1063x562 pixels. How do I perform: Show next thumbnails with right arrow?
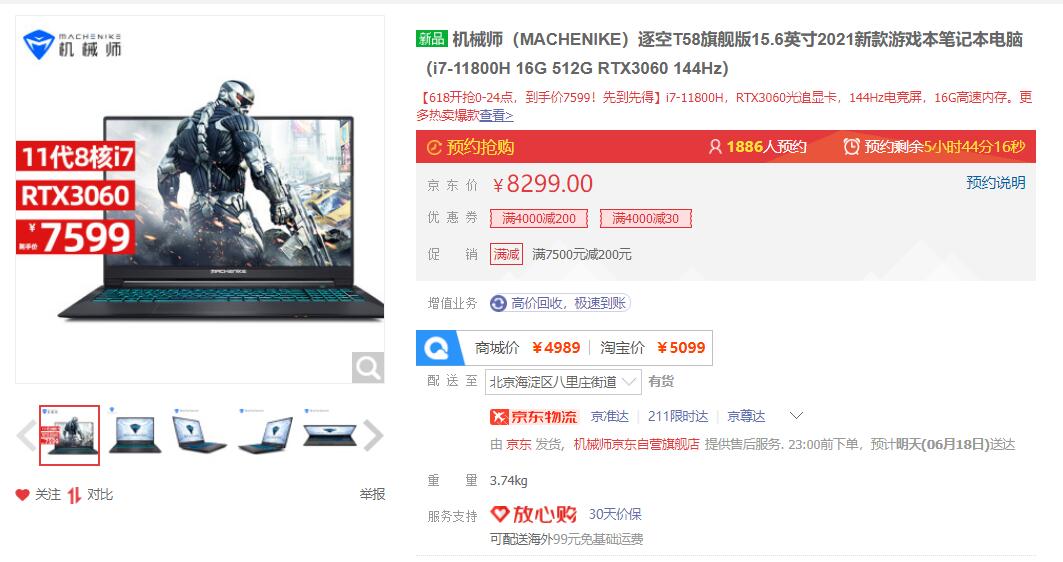[x=374, y=435]
